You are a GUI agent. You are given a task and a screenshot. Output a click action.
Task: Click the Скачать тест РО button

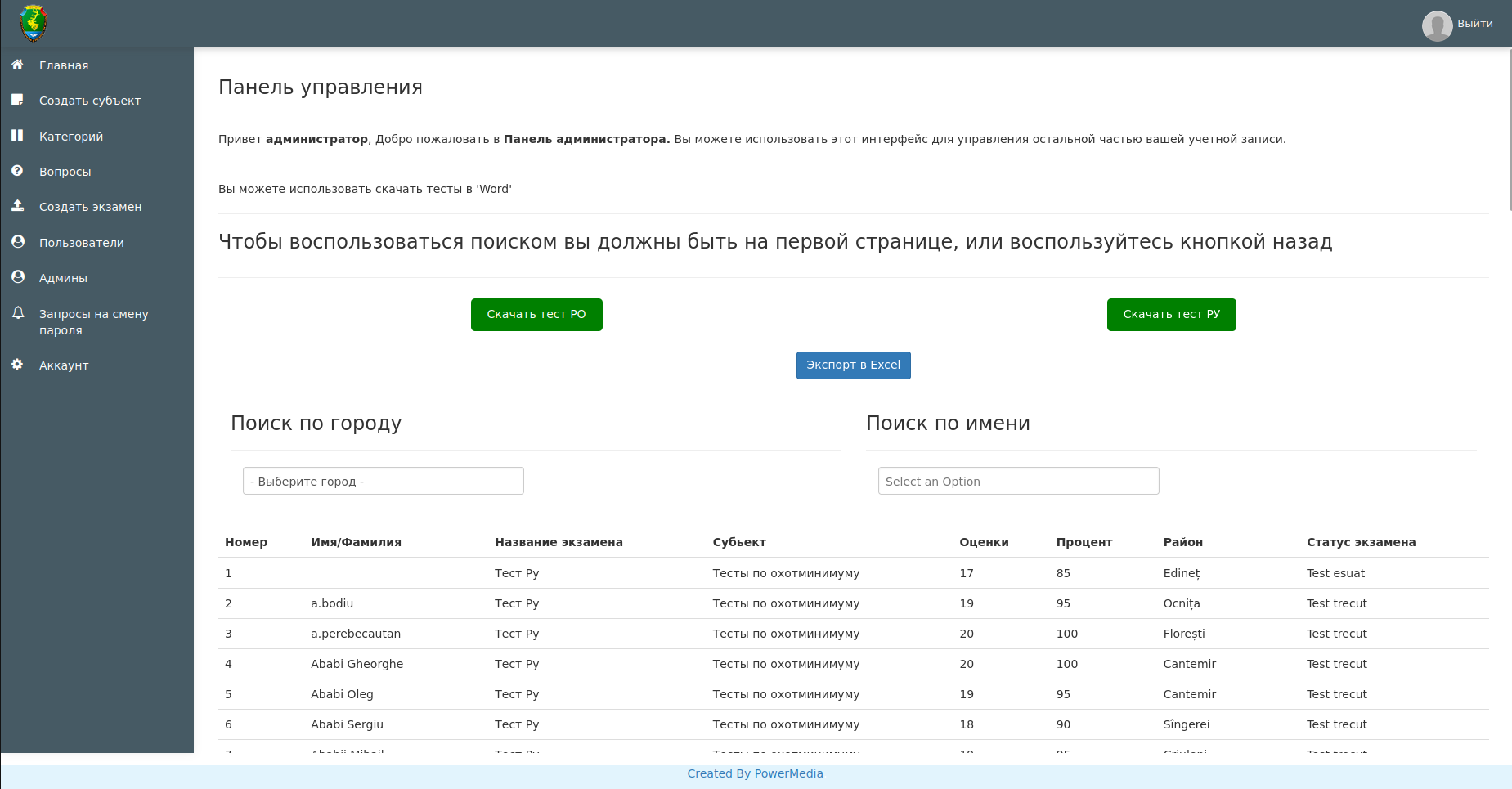click(536, 314)
